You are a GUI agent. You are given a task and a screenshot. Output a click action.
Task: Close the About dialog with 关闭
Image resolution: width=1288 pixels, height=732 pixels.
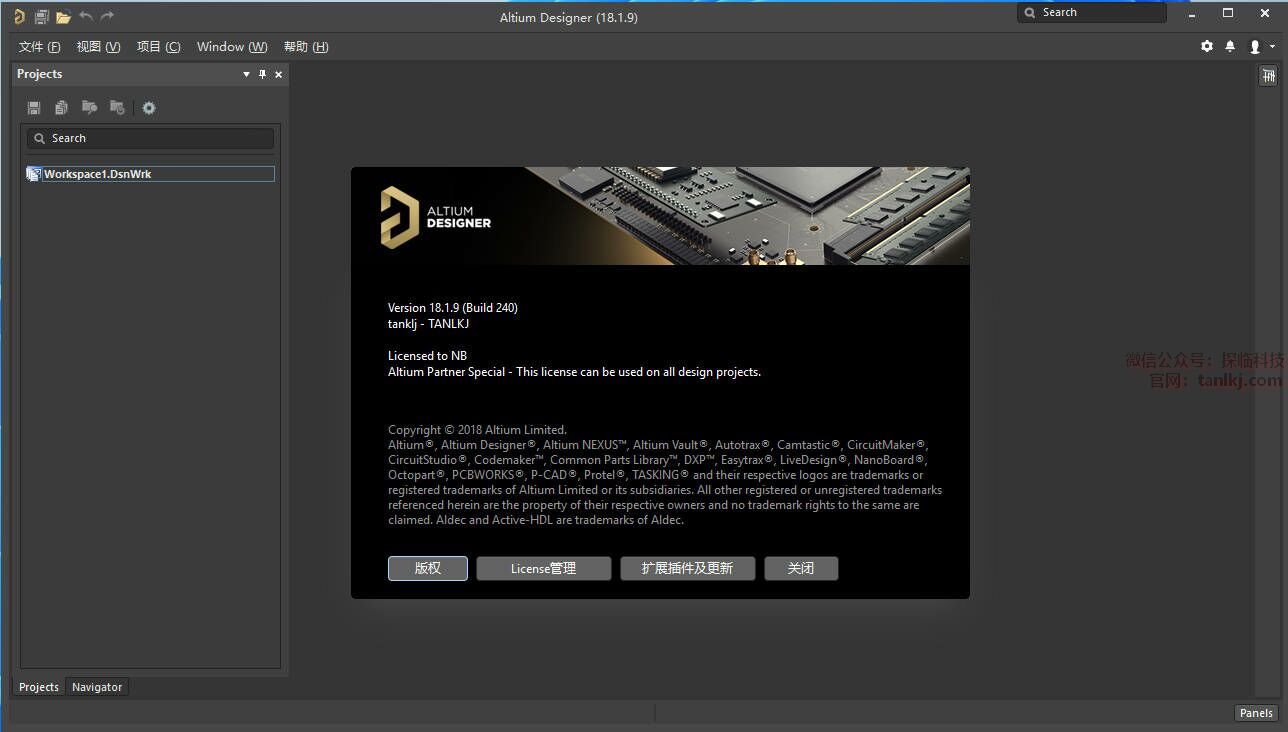[x=801, y=568]
